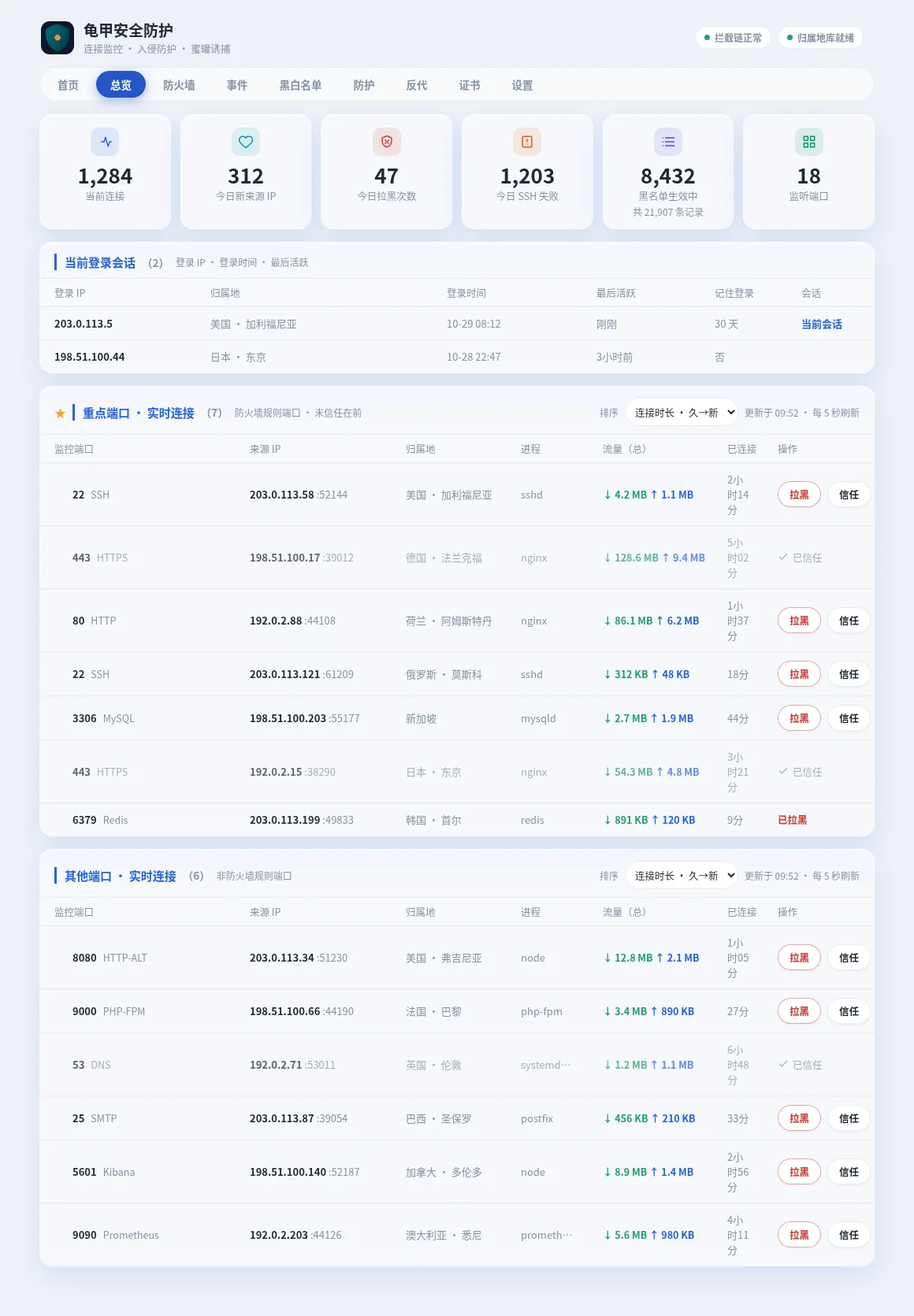Image resolution: width=914 pixels, height=1316 pixels.
Task: Click 拉黑 for 8080 HTTP-ALT row
Action: pyautogui.click(x=799, y=958)
